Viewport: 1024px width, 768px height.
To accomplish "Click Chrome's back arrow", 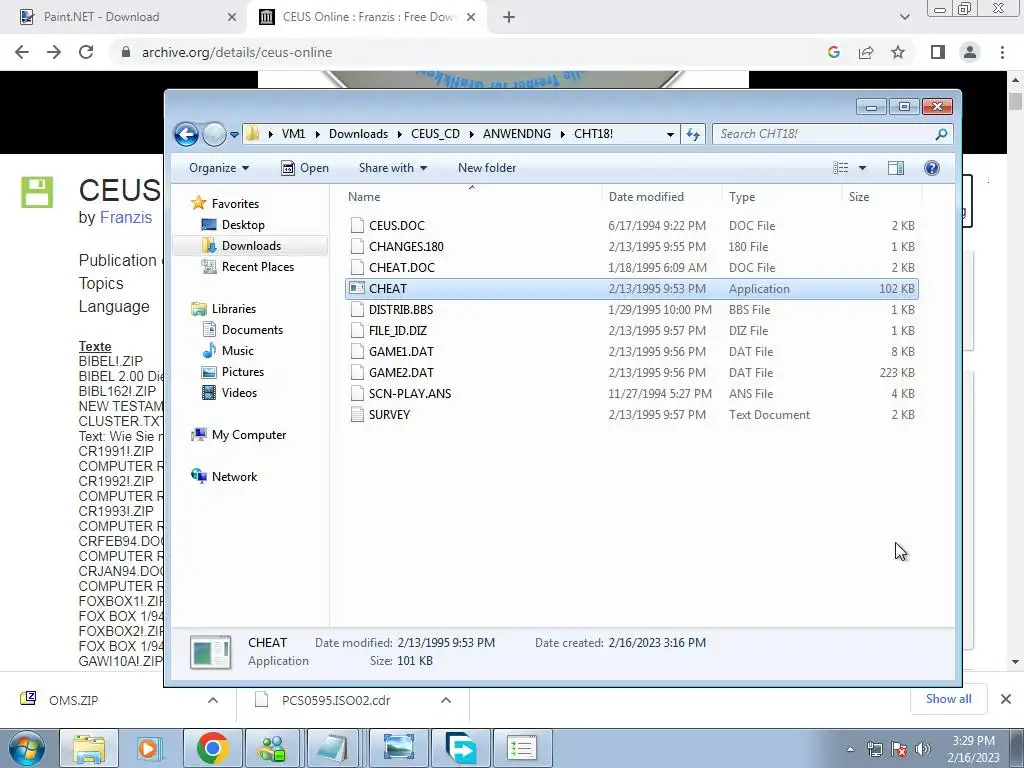I will (x=22, y=52).
